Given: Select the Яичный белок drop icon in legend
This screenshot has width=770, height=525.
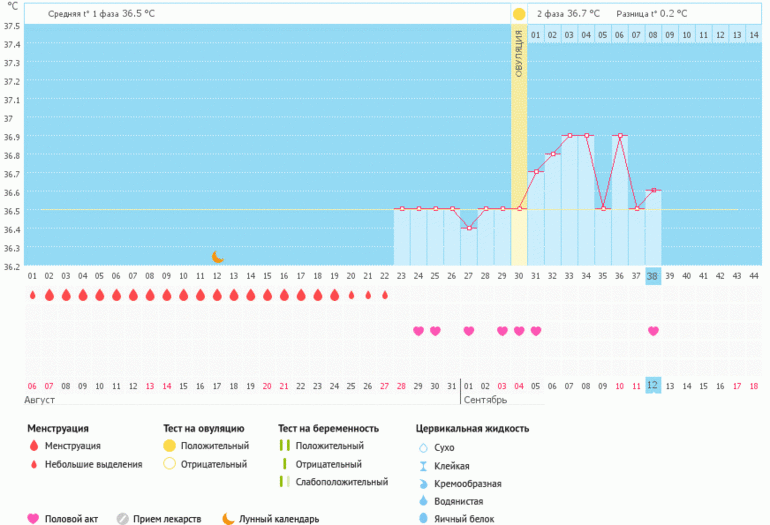Looking at the screenshot, I should (x=423, y=518).
